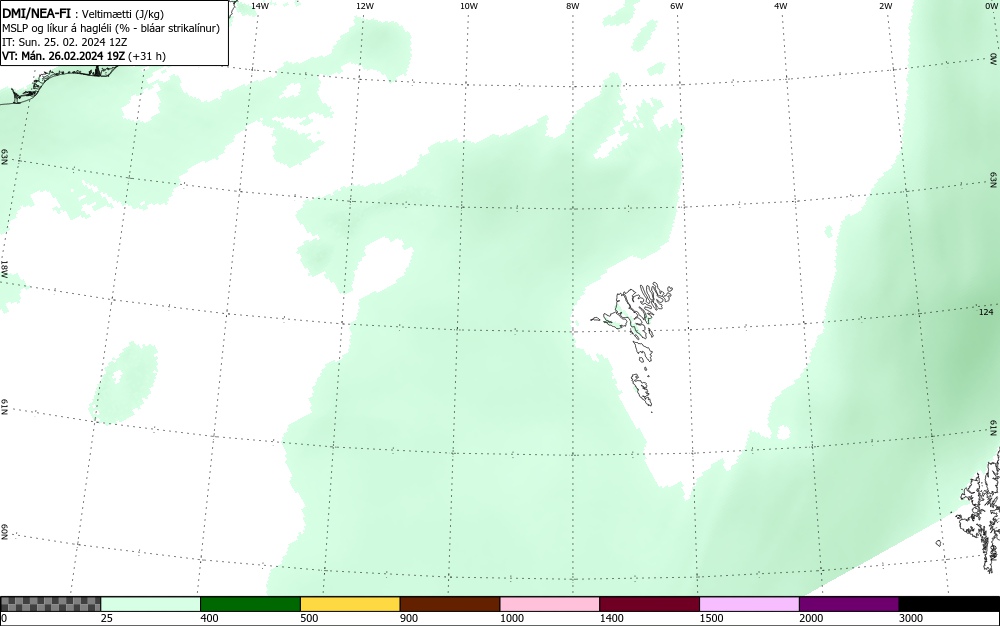Click the "4W" longitude label
Viewport: 1000px width, 626px height.
point(781,6)
